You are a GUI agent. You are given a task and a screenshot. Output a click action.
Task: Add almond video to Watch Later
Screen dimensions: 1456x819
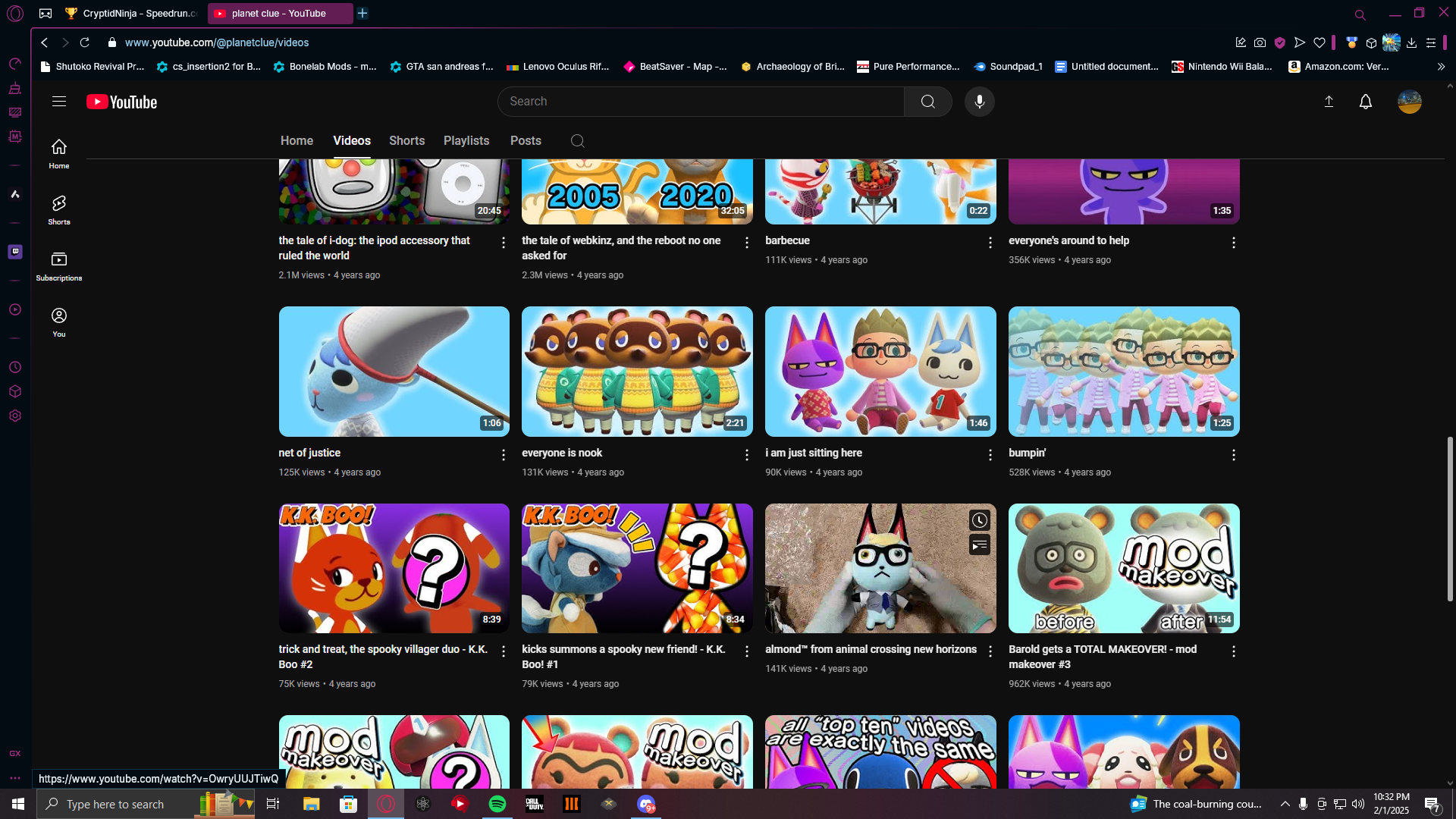point(979,520)
